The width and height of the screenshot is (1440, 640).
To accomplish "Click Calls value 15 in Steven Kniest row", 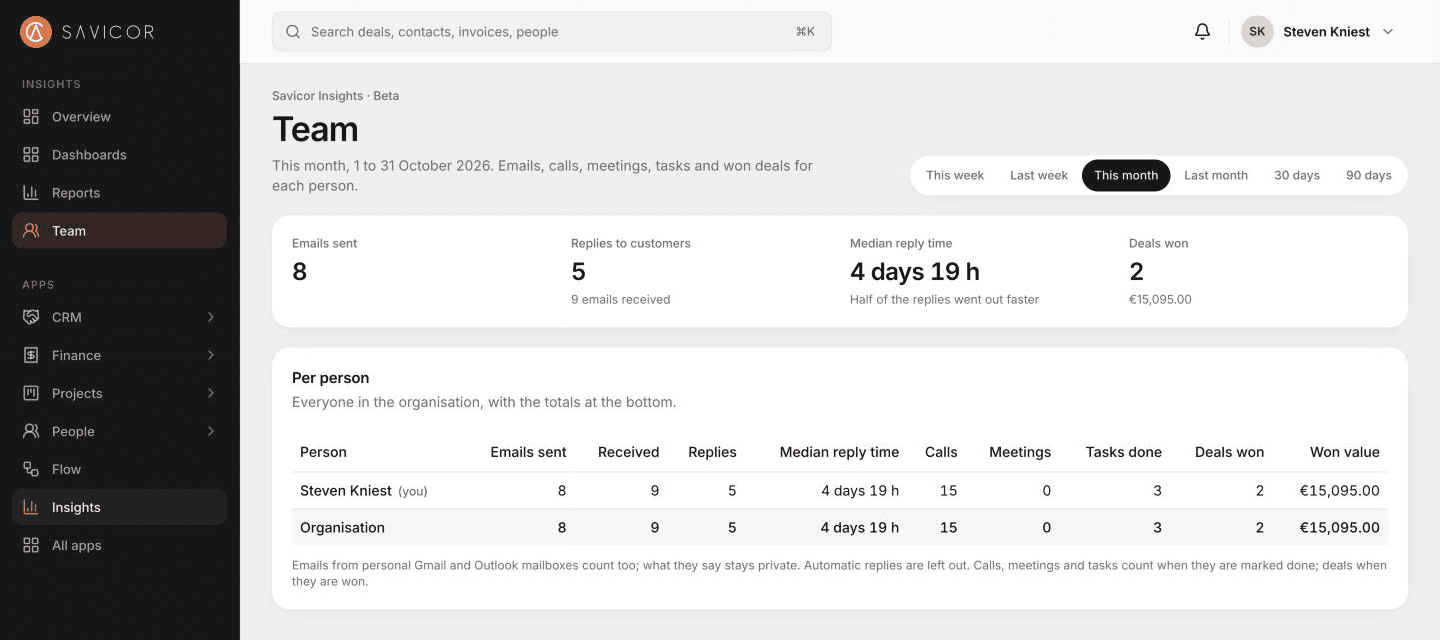I will coord(949,491).
